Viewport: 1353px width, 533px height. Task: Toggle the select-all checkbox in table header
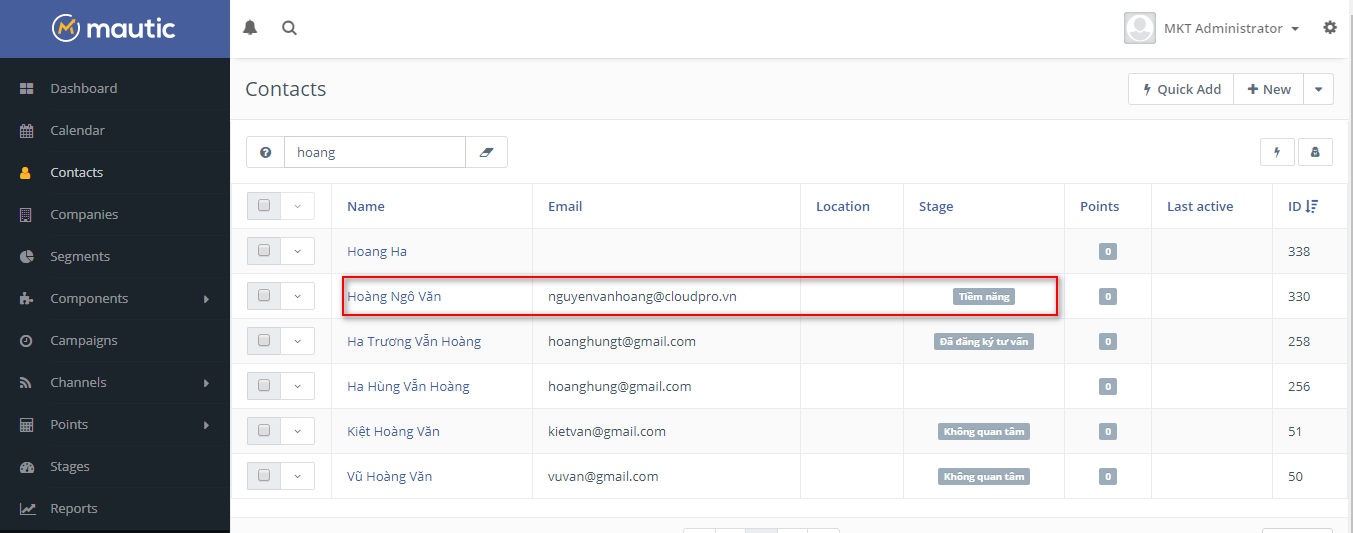point(264,206)
